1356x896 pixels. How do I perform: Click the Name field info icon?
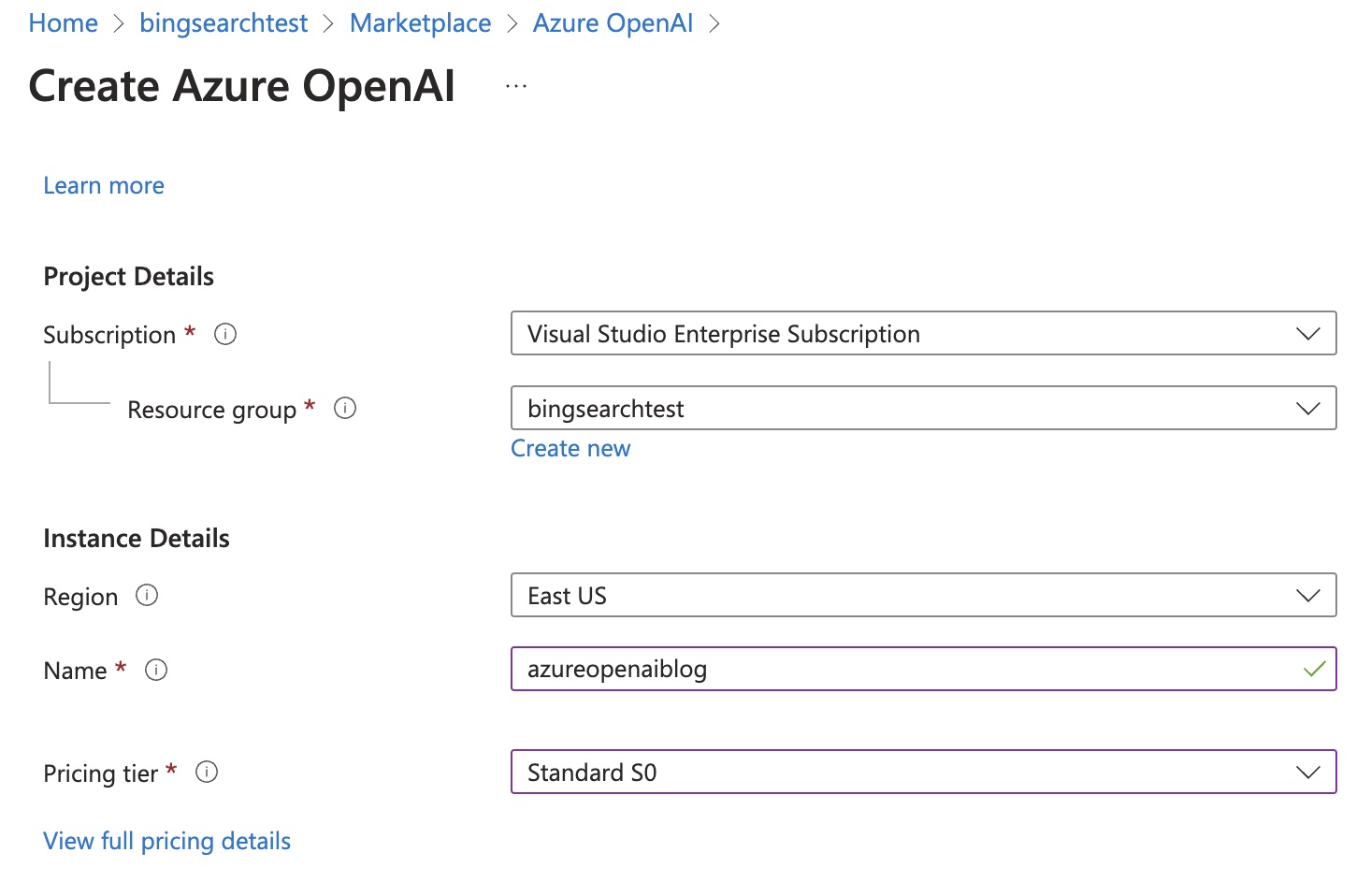tap(156, 670)
